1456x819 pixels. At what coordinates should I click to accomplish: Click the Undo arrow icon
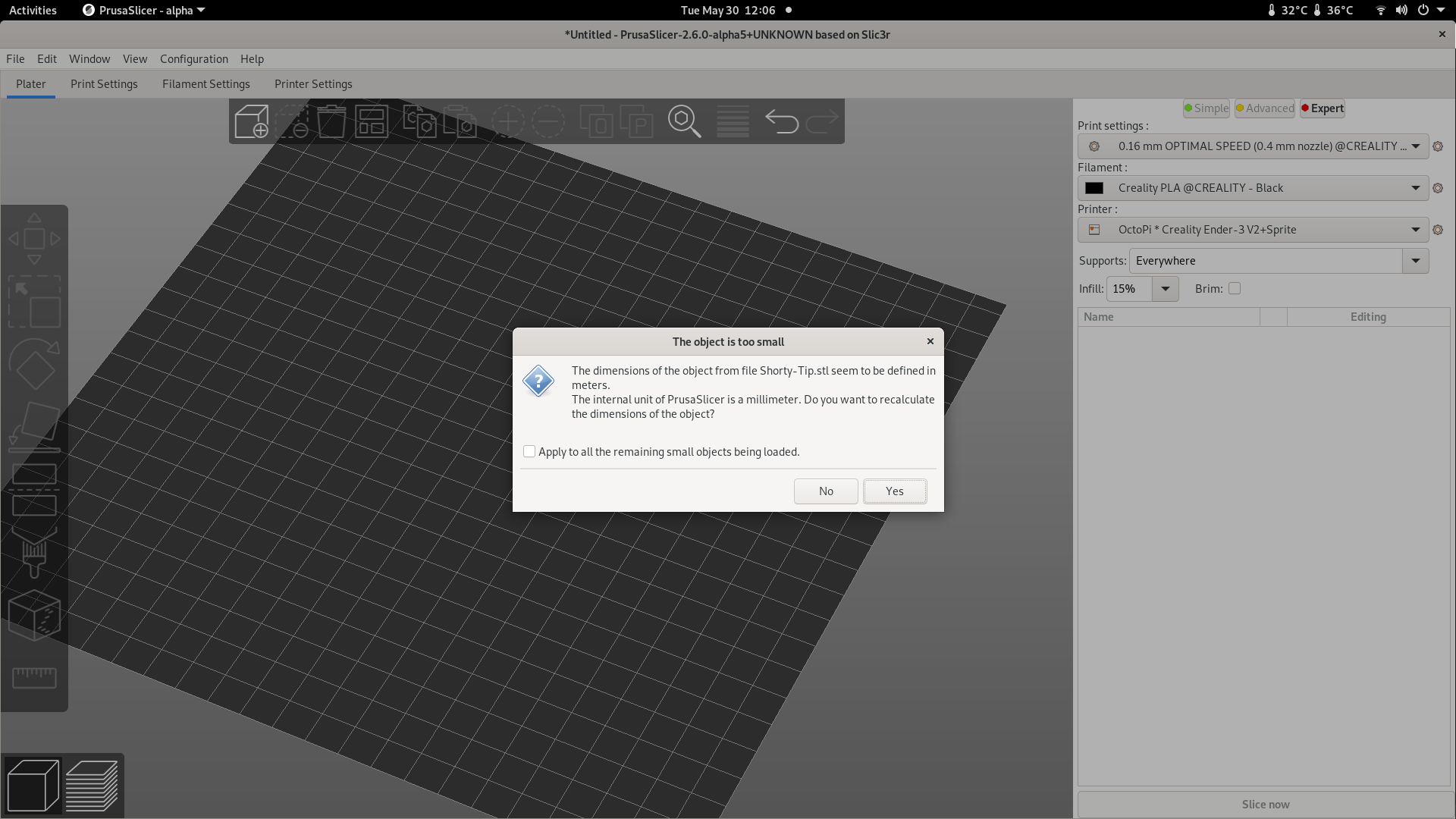pos(781,121)
